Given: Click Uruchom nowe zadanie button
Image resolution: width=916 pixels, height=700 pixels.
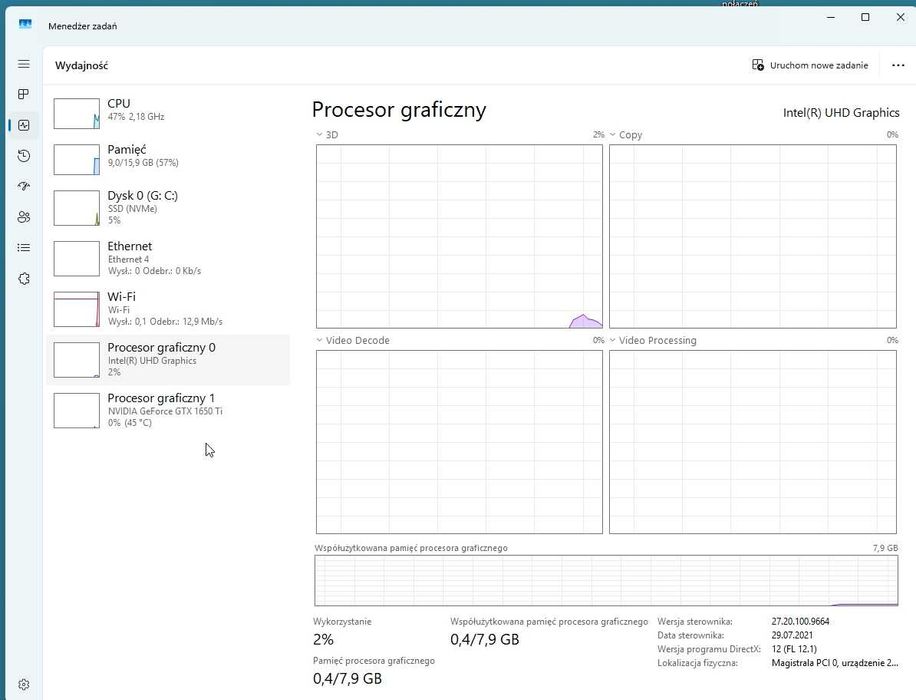Looking at the screenshot, I should [810, 65].
